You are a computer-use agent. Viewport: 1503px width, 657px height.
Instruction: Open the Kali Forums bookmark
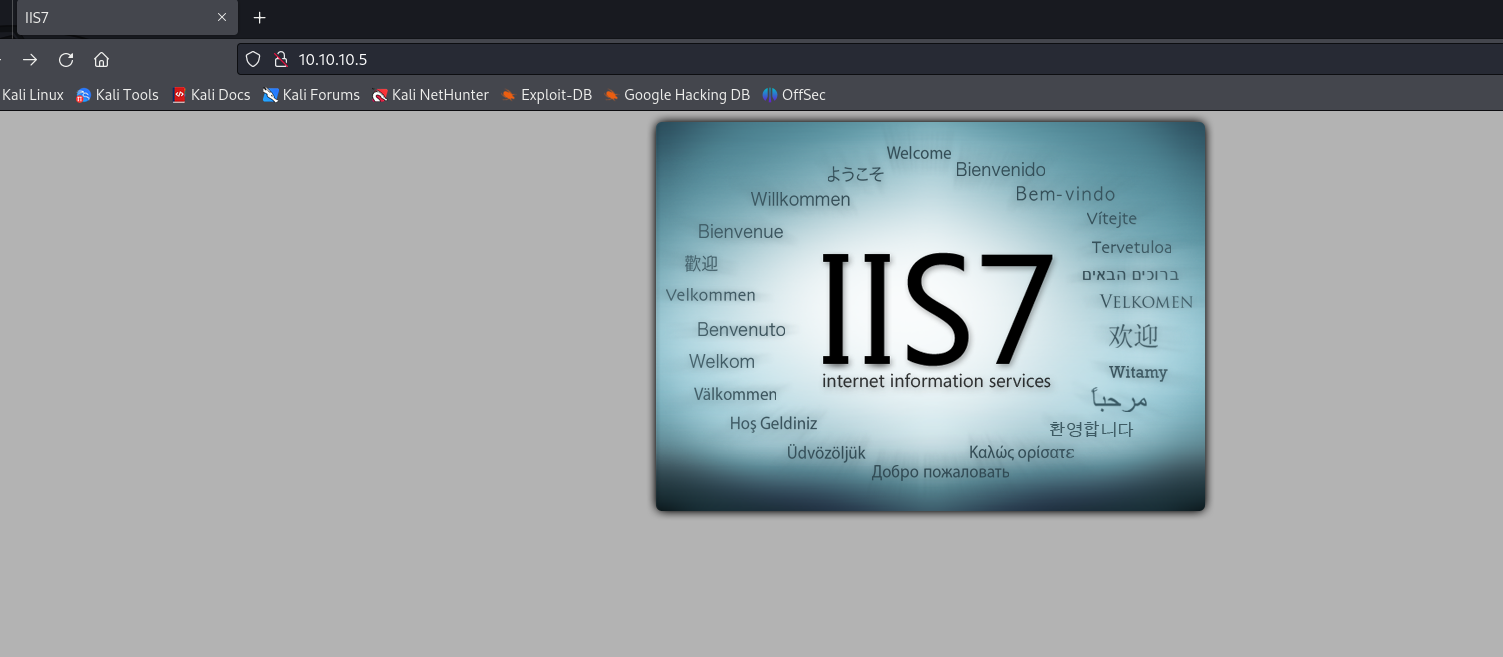(x=311, y=95)
